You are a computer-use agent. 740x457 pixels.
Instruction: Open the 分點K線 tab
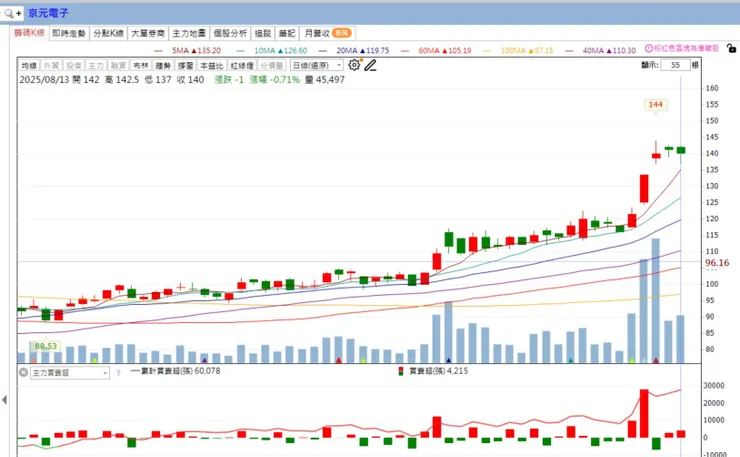click(x=108, y=33)
